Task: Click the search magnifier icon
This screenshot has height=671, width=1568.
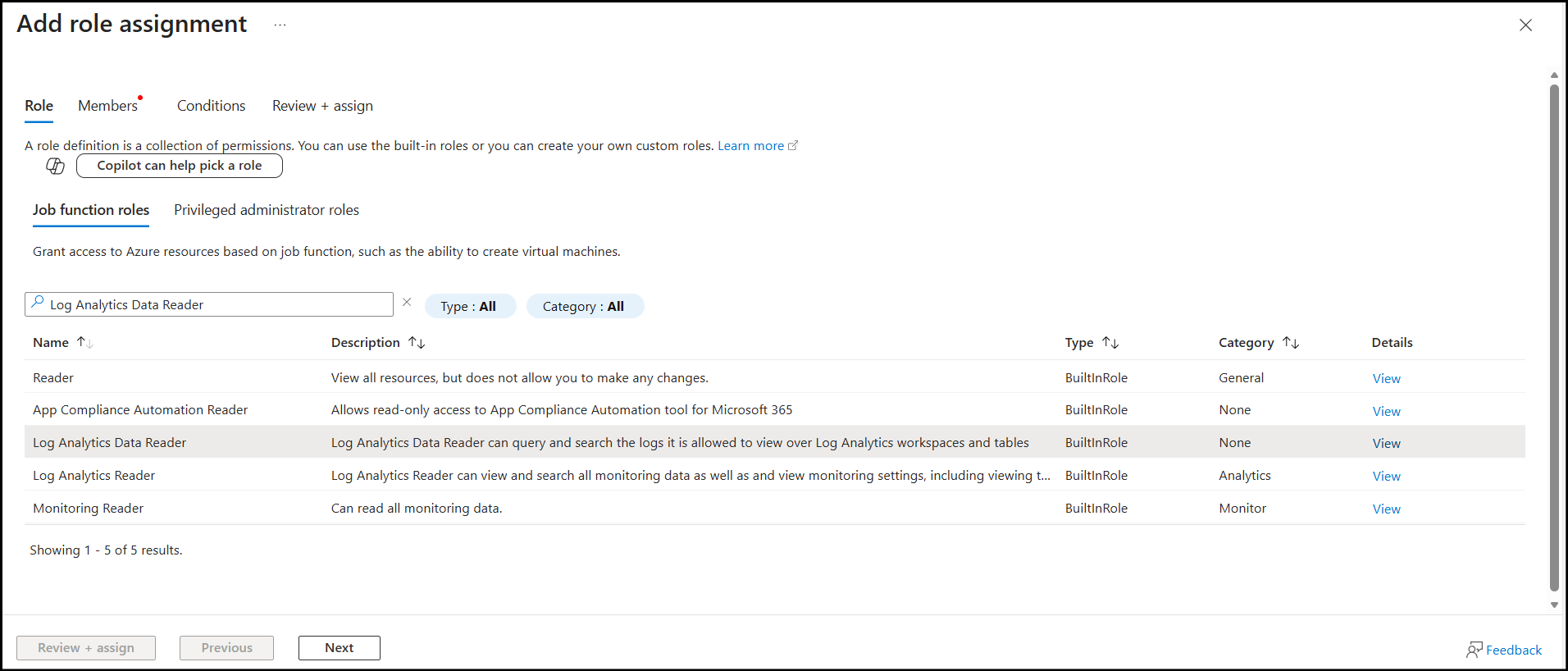Action: 38,304
